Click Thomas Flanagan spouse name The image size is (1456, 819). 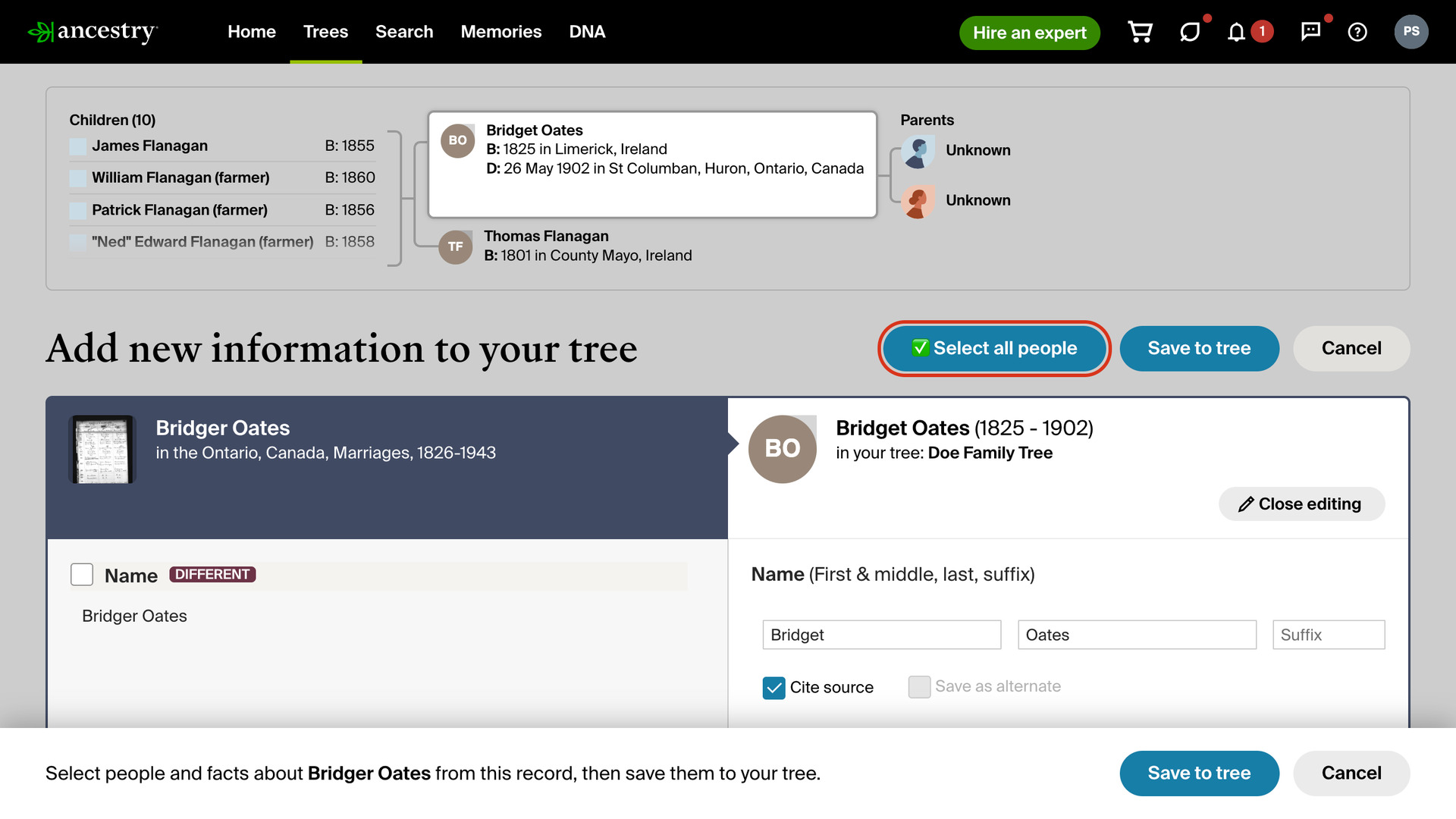pos(546,236)
